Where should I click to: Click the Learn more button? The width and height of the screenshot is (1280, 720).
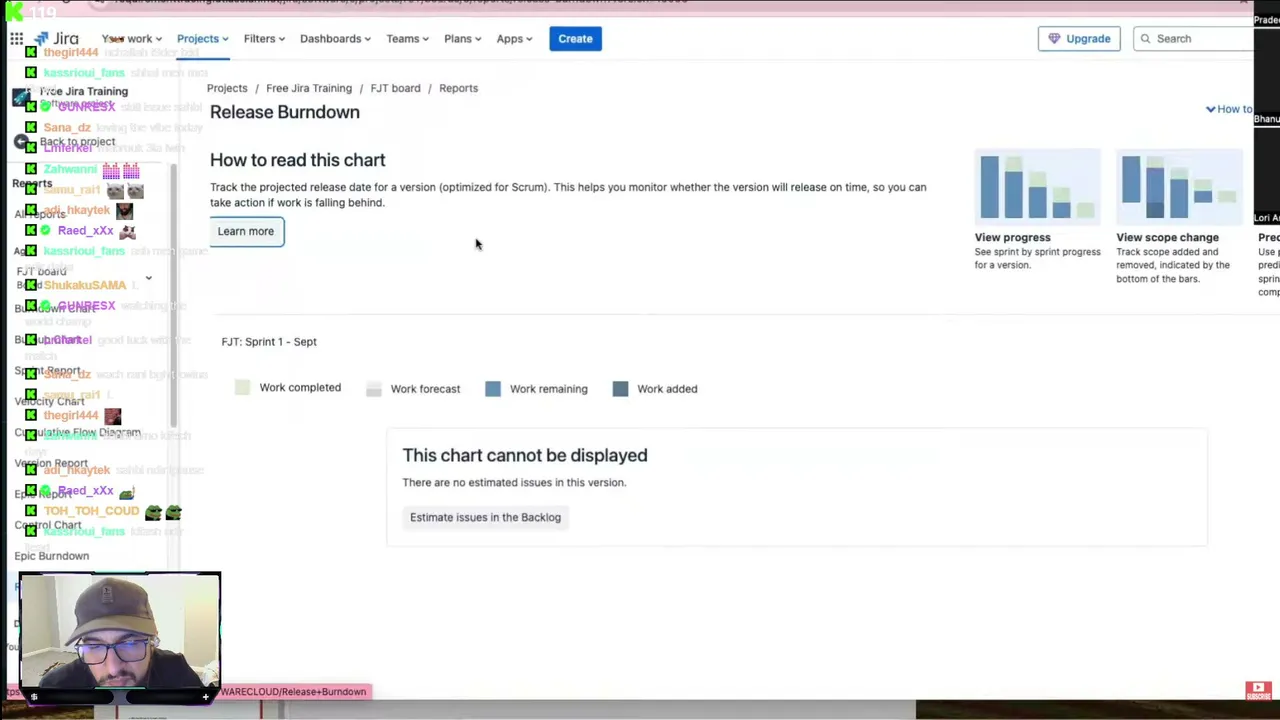[246, 232]
